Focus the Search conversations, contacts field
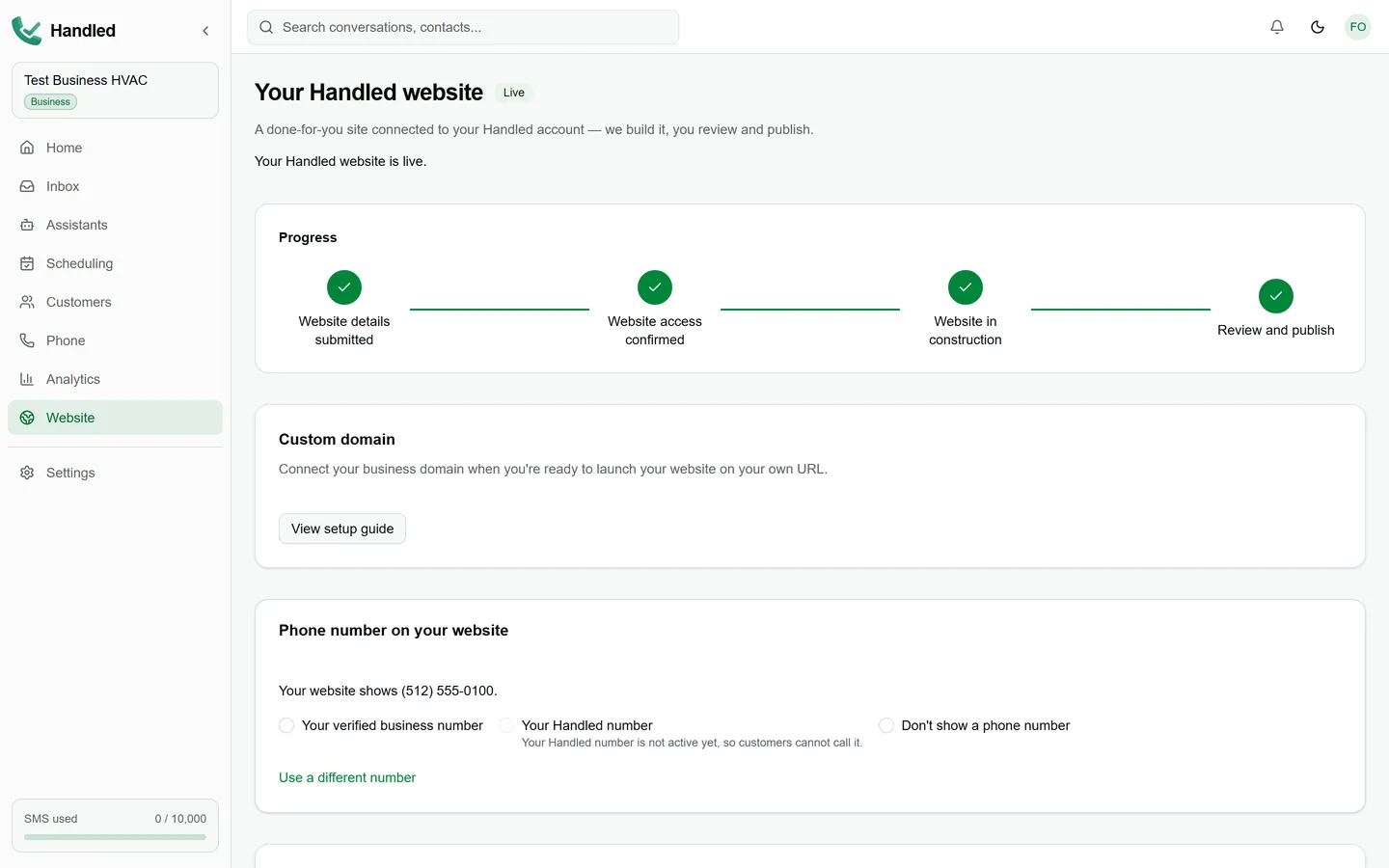This screenshot has width=1389, height=868. point(463,27)
